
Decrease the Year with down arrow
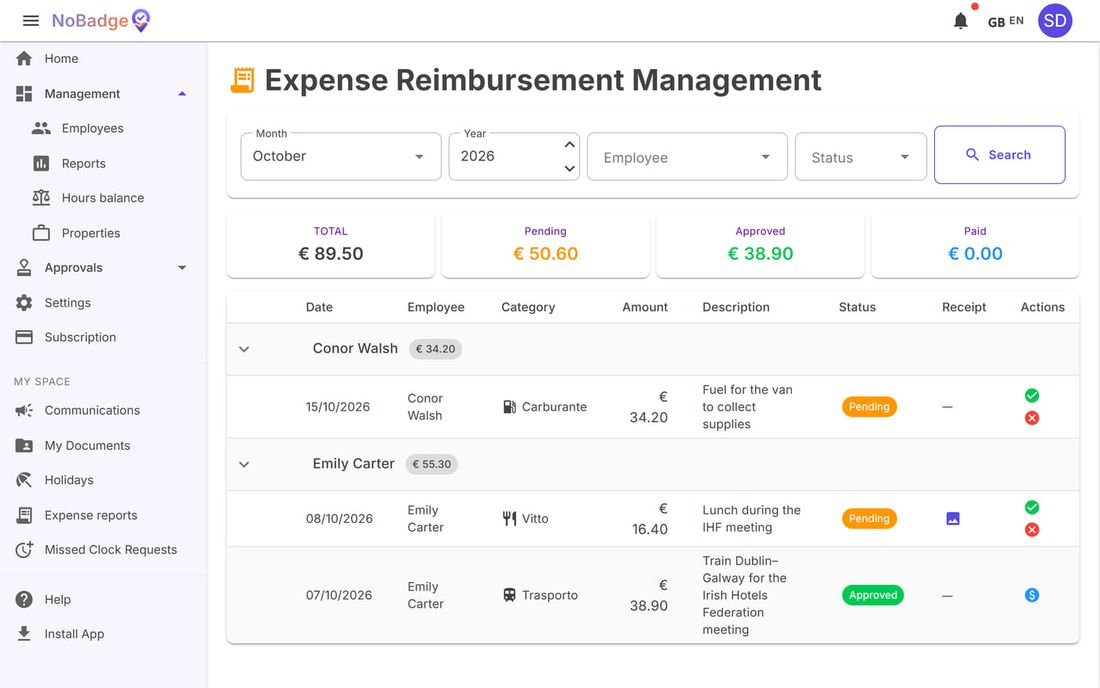tap(570, 168)
